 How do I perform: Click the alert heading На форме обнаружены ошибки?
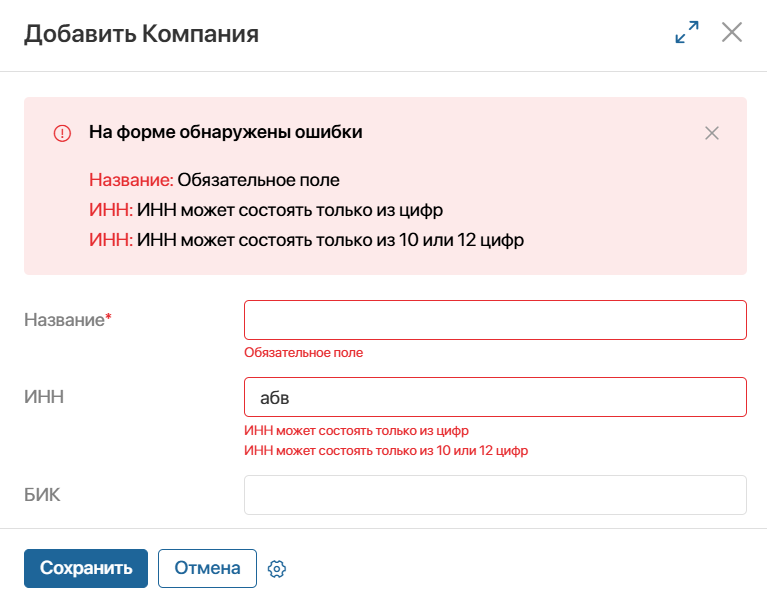(226, 132)
